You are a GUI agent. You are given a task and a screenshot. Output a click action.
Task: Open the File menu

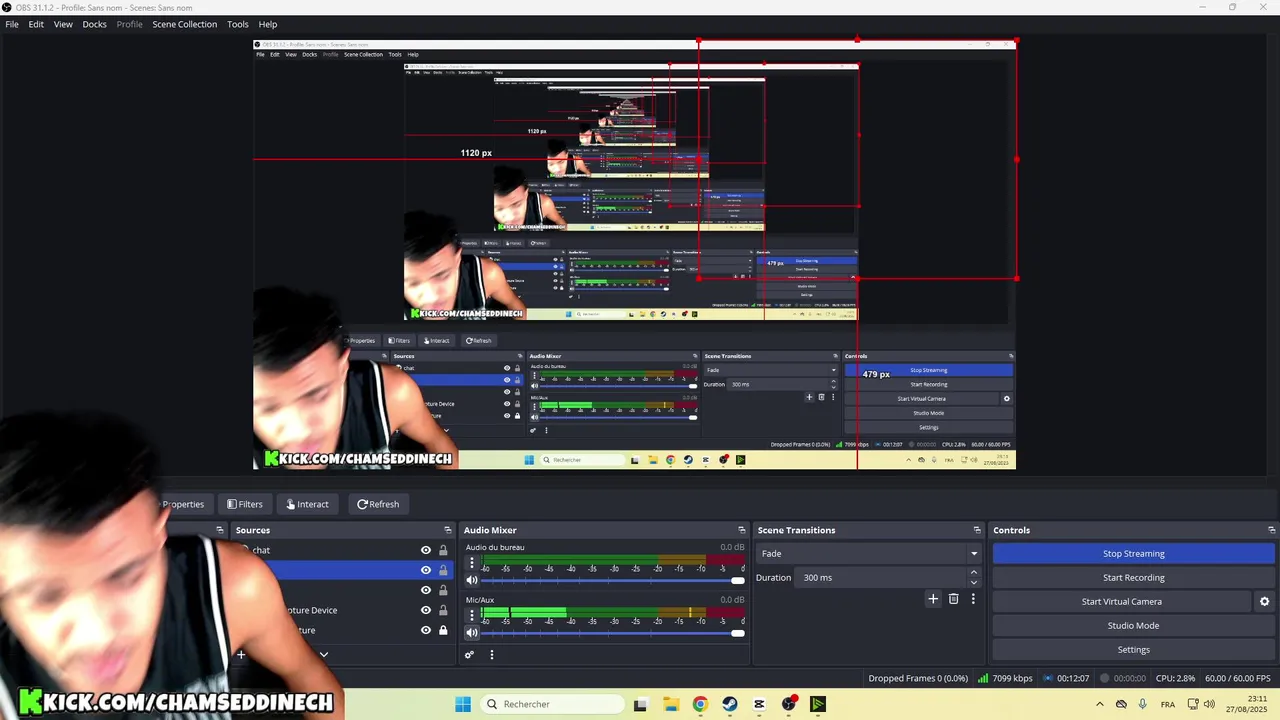click(12, 24)
